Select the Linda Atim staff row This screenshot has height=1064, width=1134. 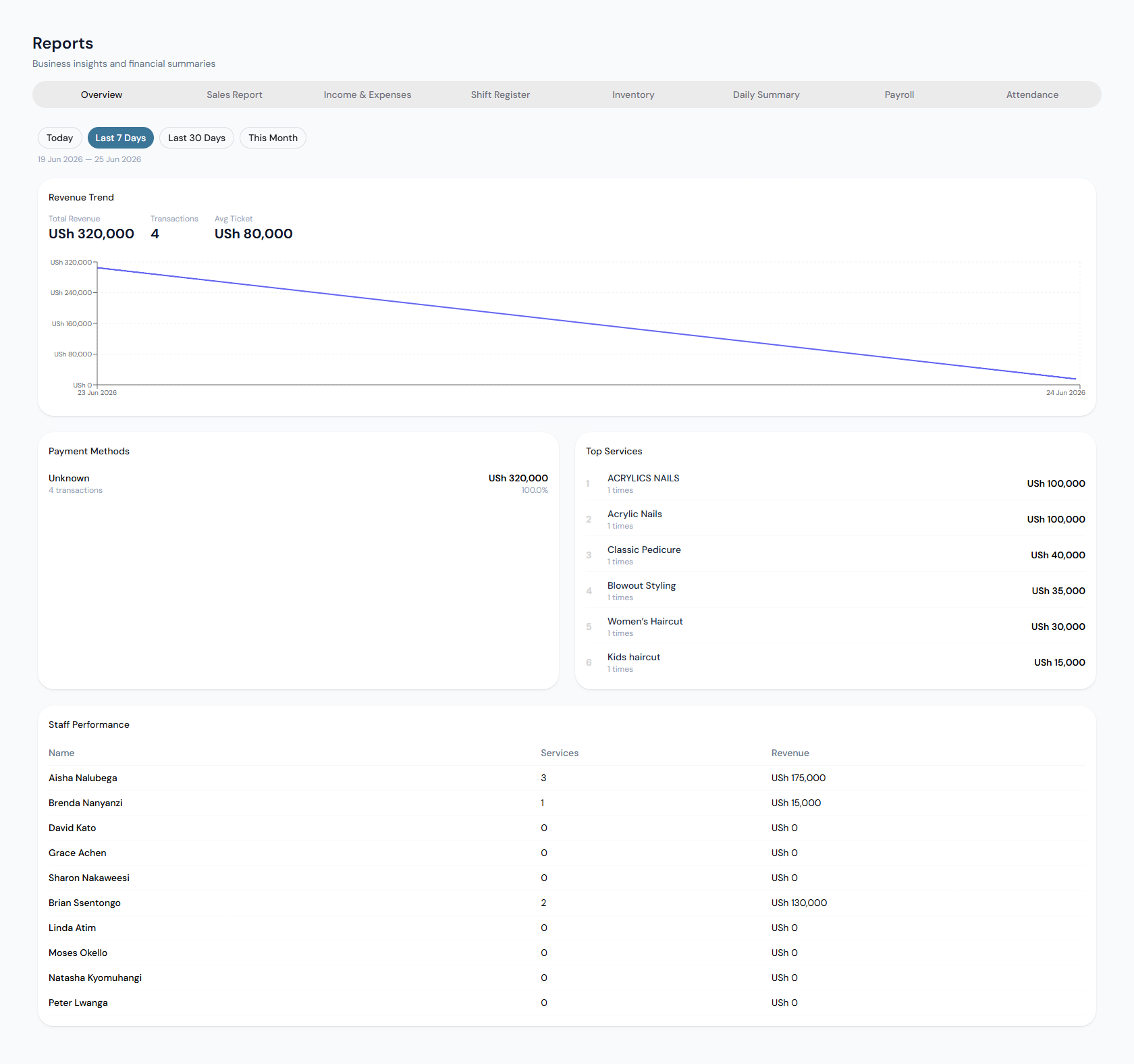tap(567, 928)
